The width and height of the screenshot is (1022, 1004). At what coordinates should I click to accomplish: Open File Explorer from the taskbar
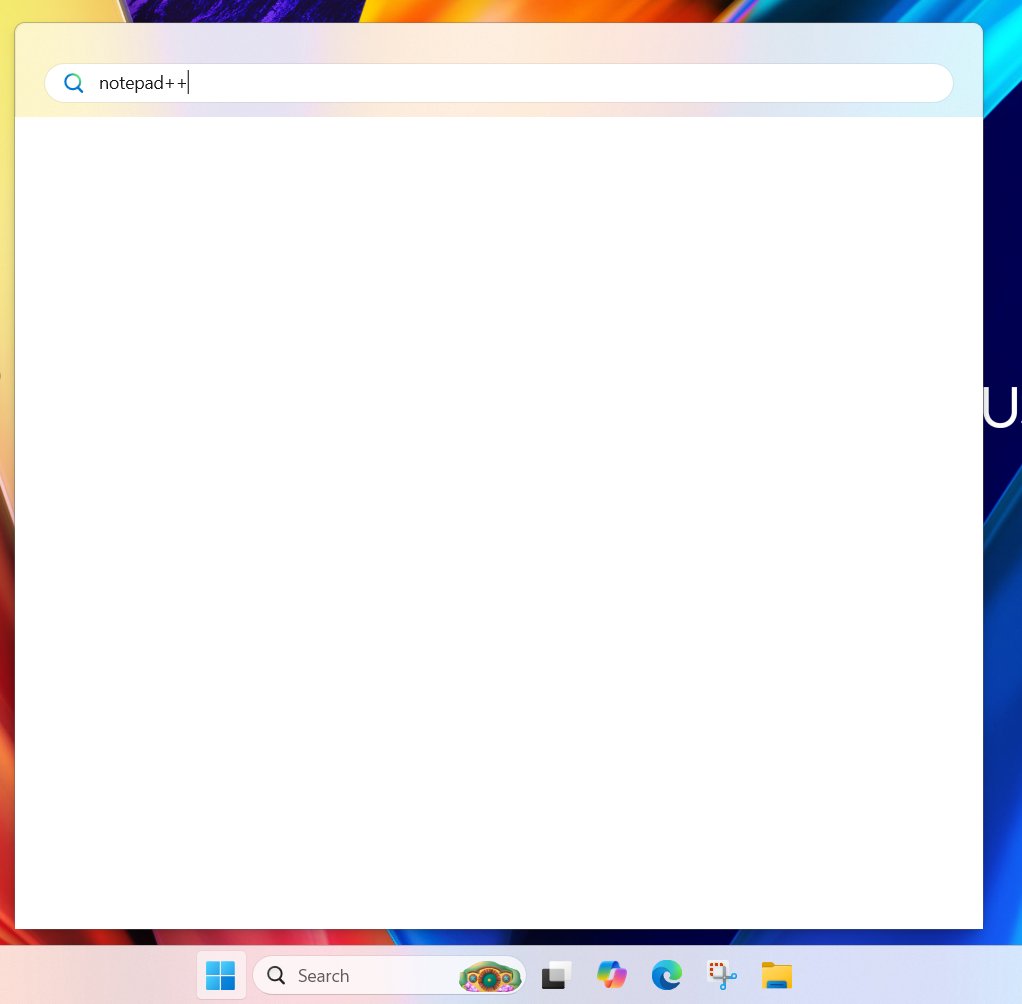[777, 975]
